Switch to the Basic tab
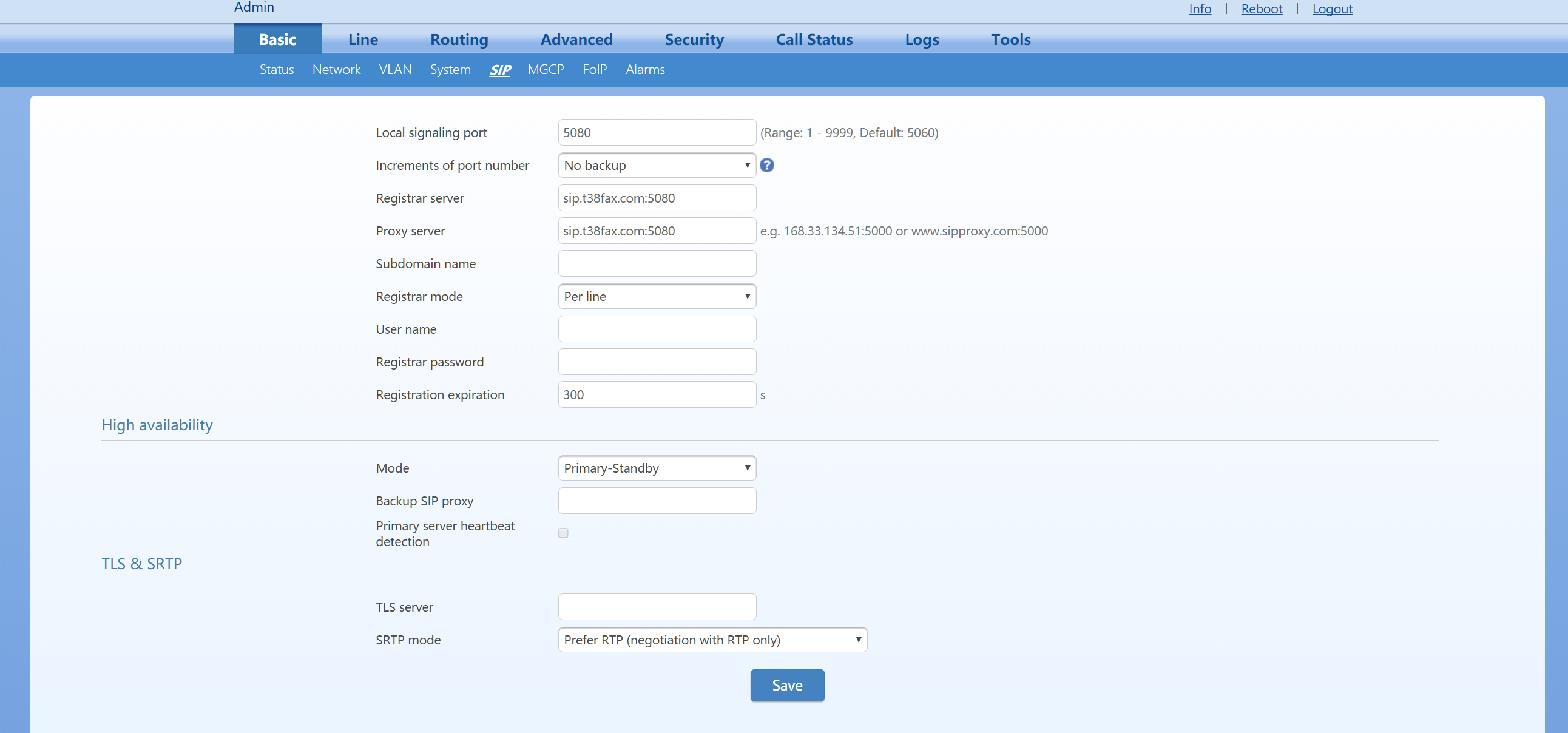The width and height of the screenshot is (1568, 733). 277,39
